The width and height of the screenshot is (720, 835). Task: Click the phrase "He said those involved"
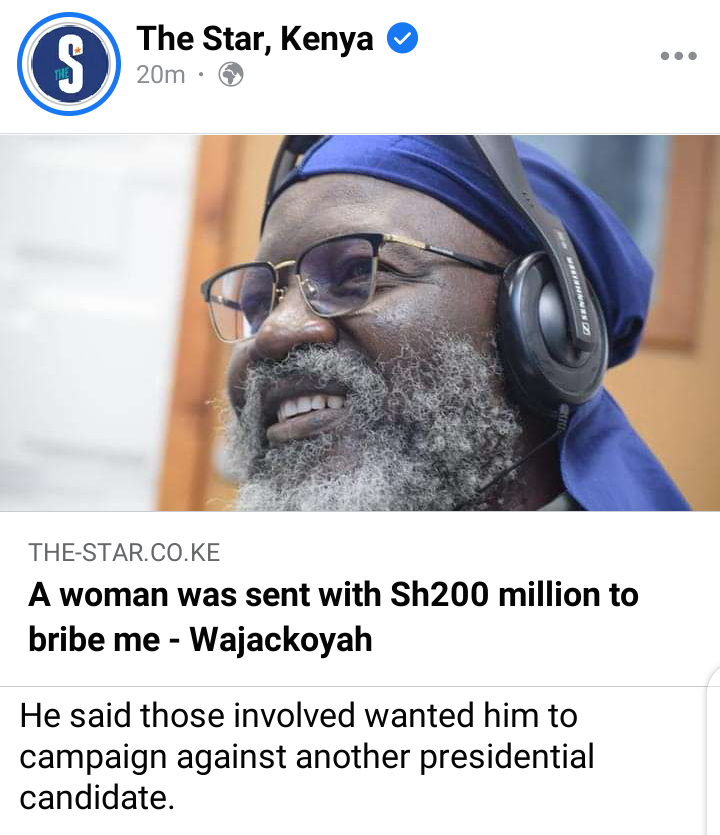[x=187, y=715]
